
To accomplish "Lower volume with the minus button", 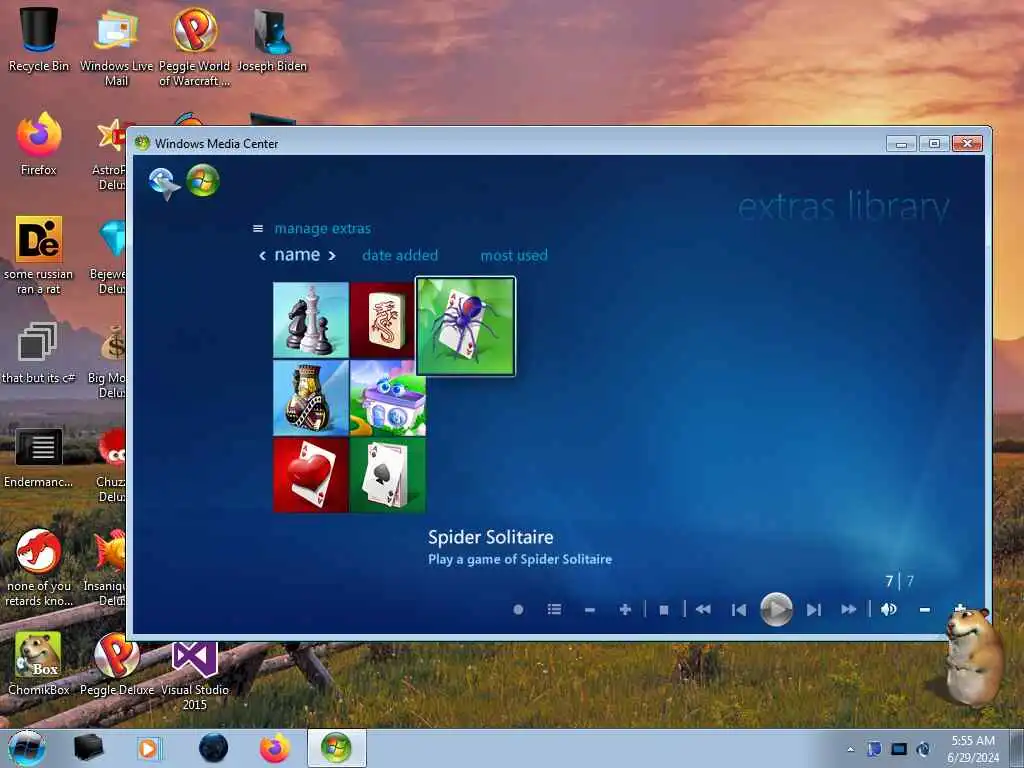I will click(925, 610).
